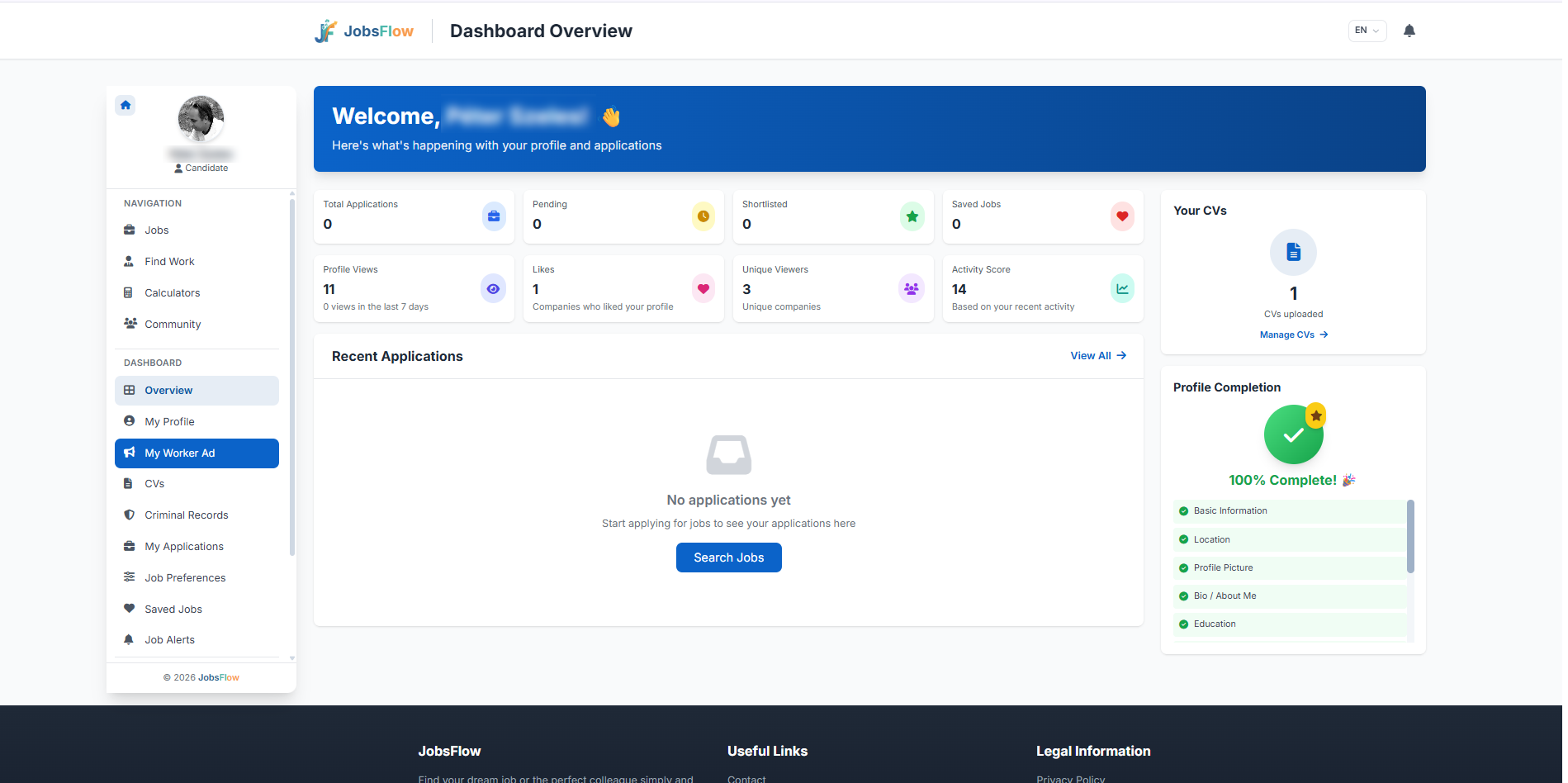Open the notification bell icon
This screenshot has height=783, width=1568.
pos(1409,31)
